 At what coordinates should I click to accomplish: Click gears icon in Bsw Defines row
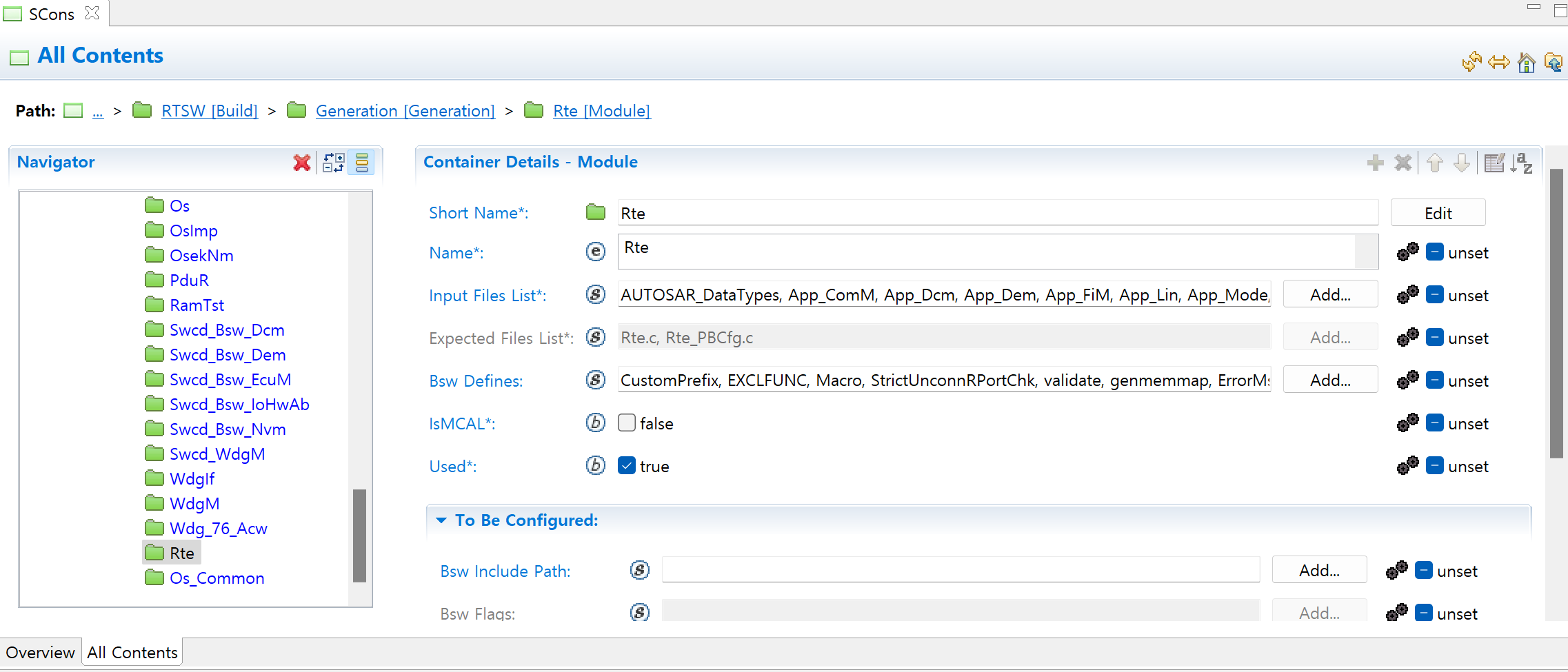tap(1408, 380)
